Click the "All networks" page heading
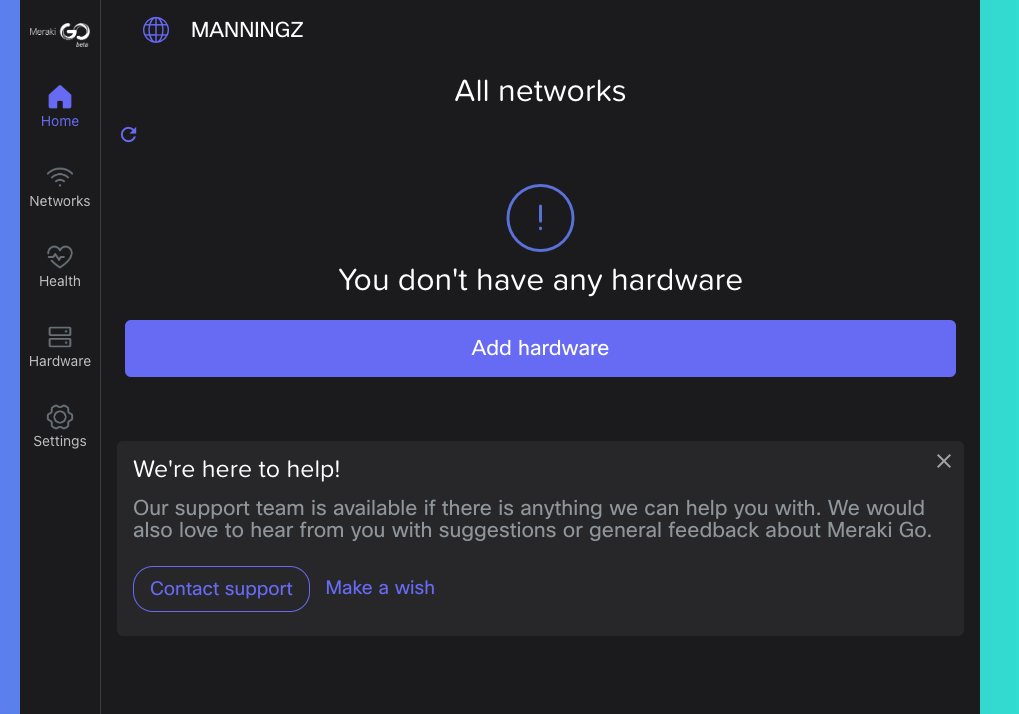The height and width of the screenshot is (714, 1019). tap(540, 91)
